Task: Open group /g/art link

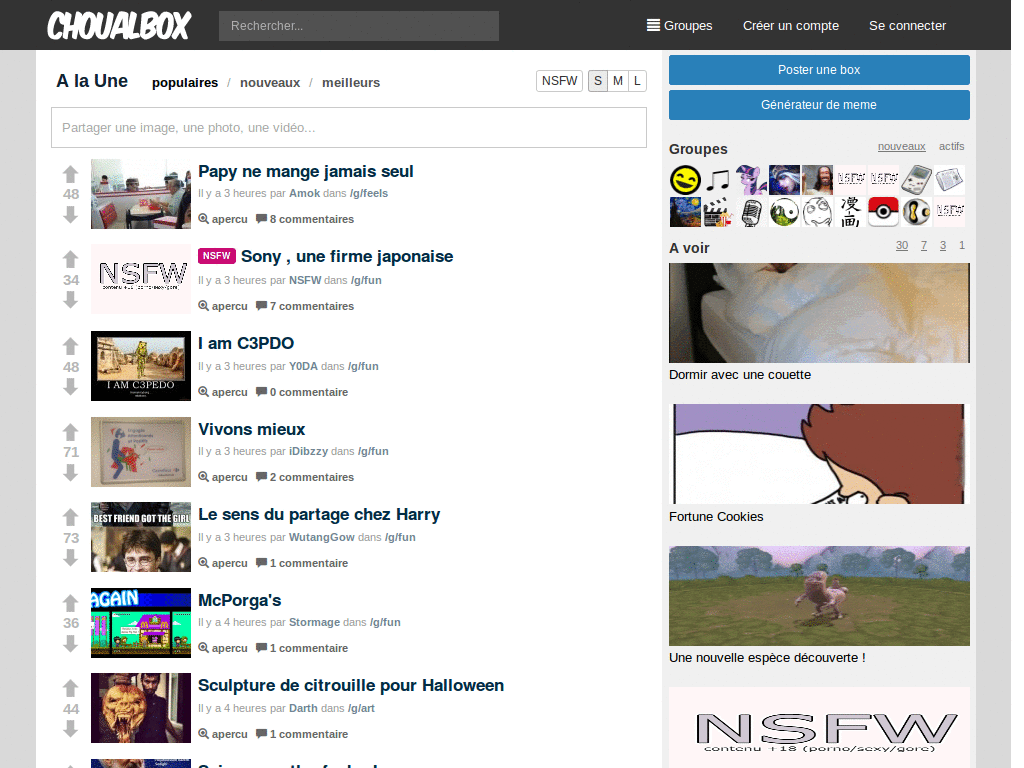Action: coord(361,709)
